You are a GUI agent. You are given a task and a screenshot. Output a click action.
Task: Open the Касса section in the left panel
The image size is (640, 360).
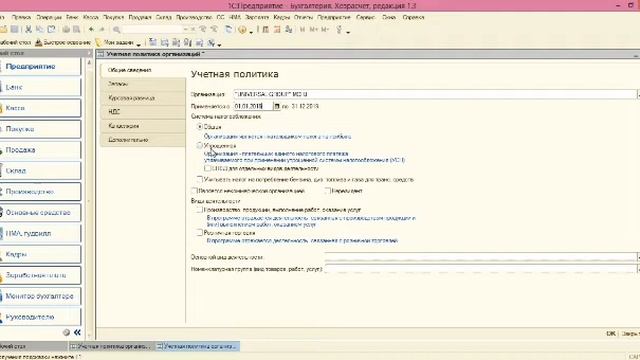click(x=40, y=108)
